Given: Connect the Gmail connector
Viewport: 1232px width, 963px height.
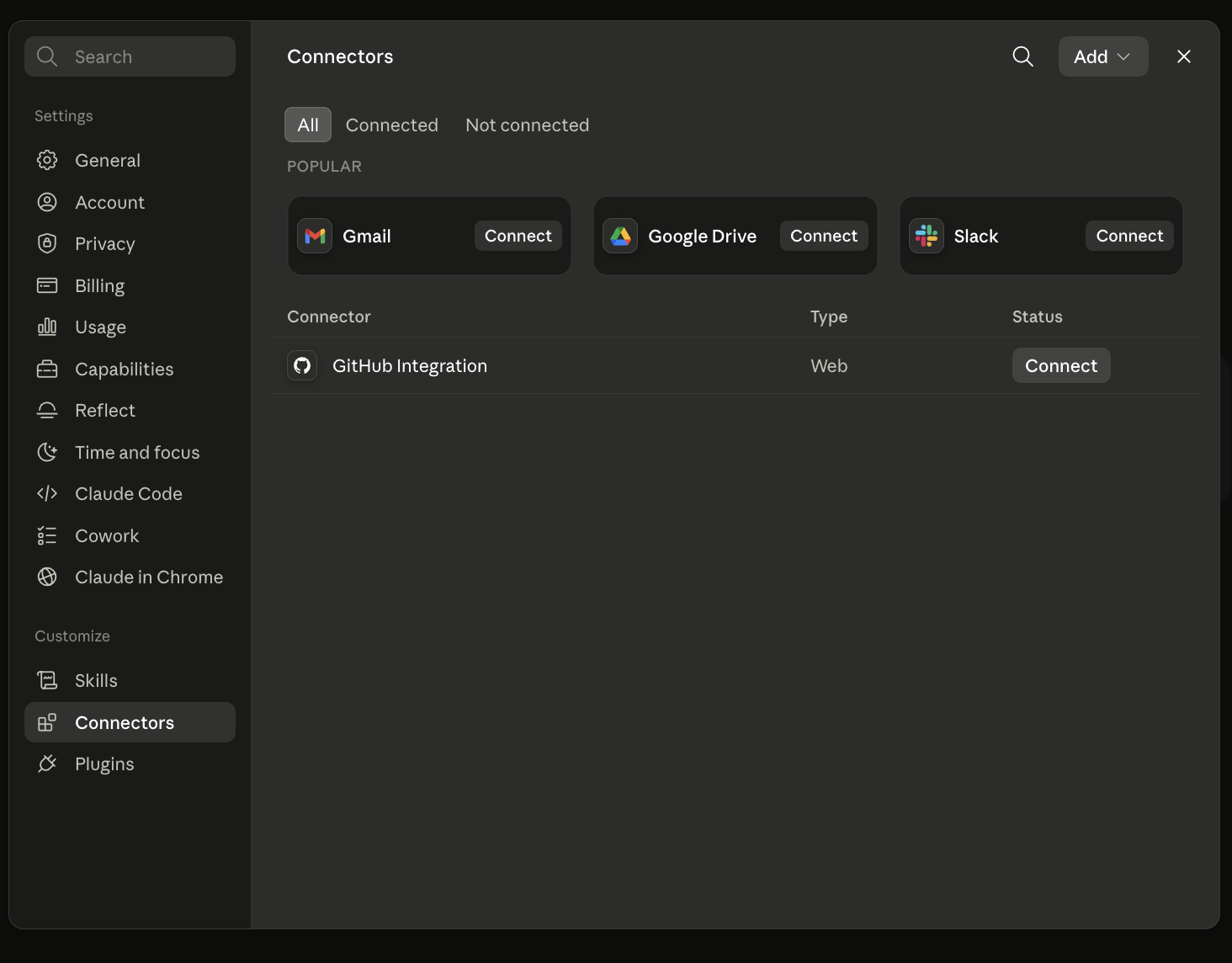Looking at the screenshot, I should coord(518,236).
